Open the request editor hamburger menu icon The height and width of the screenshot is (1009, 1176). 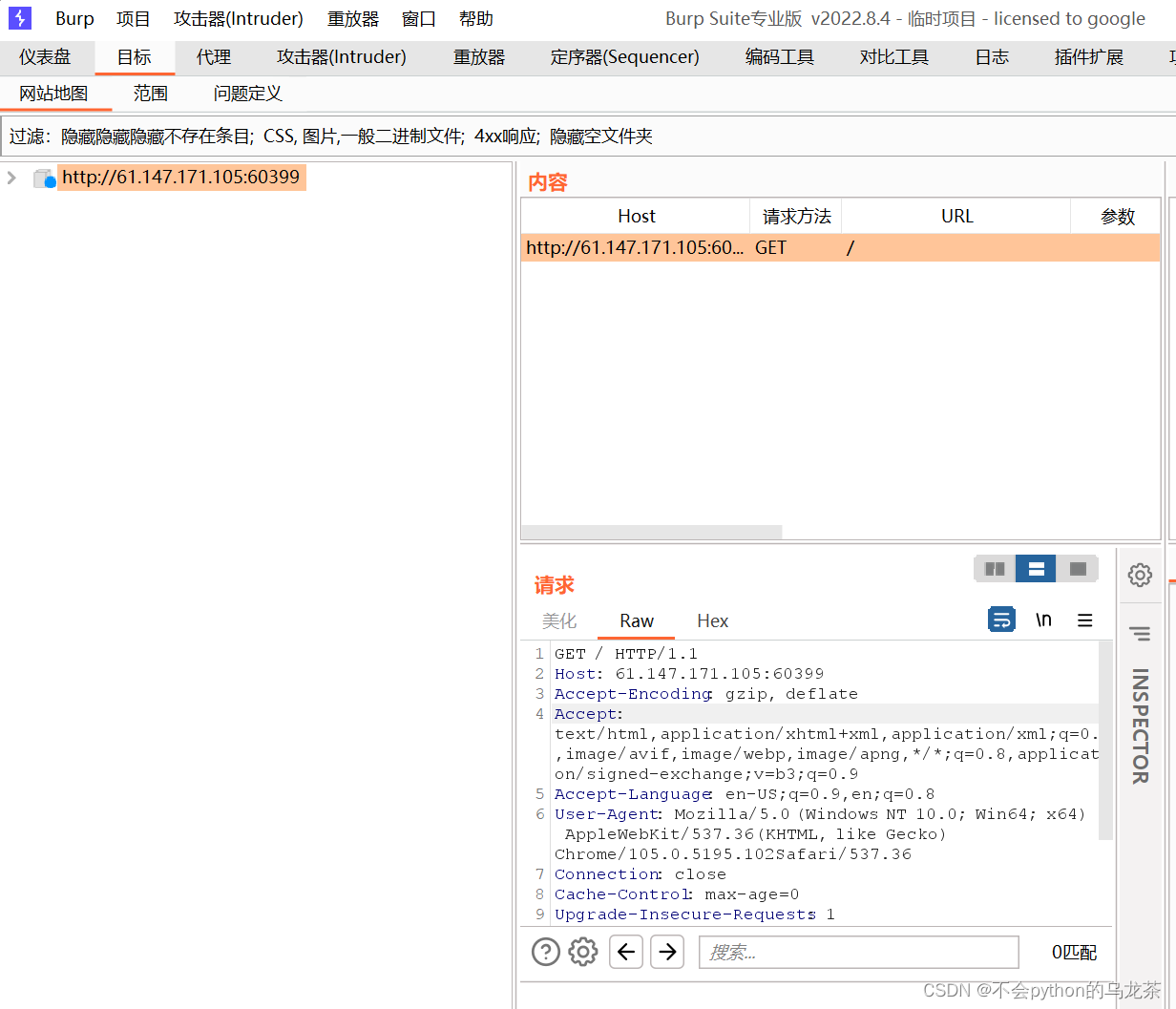(1085, 619)
